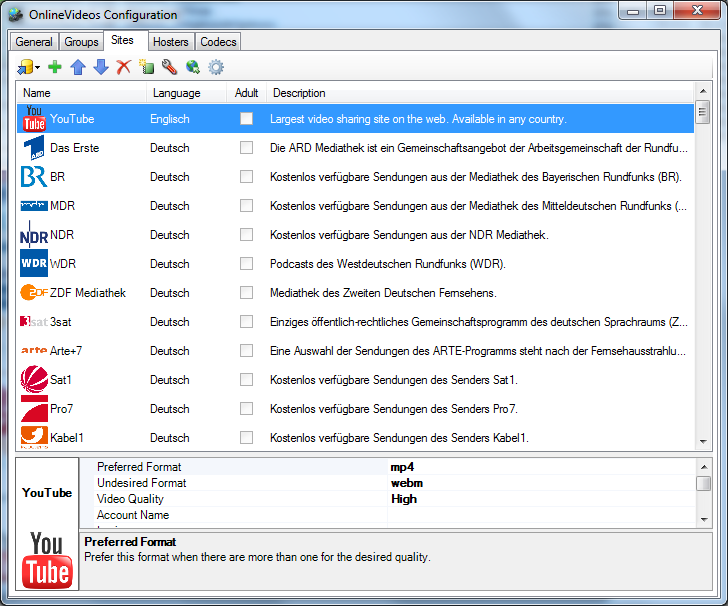Click the WDR logo icon
This screenshot has height=606, width=728.
[x=34, y=263]
